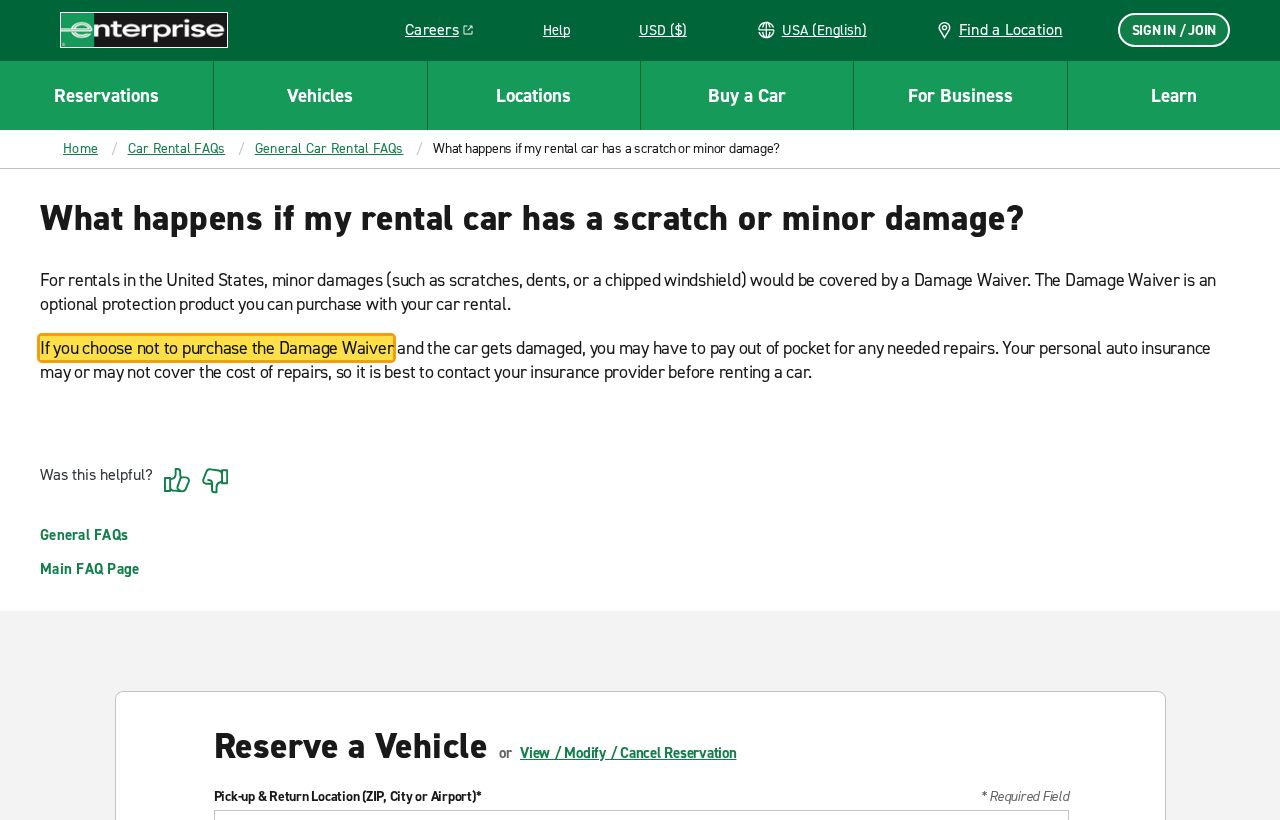Open the For Business menu
Screen dimensions: 1280x820
[960, 95]
